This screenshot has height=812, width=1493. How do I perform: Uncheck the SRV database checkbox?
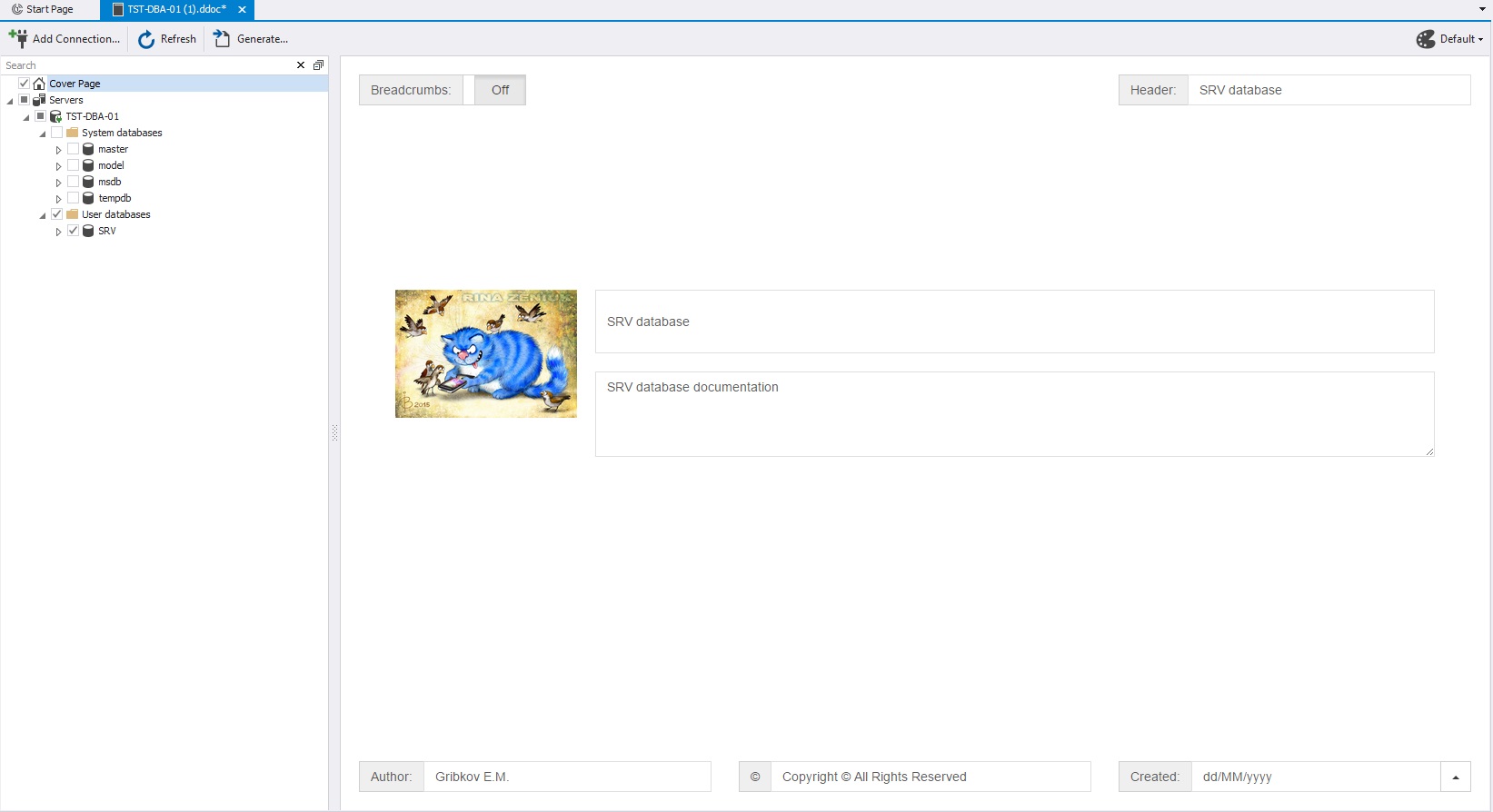click(x=74, y=231)
